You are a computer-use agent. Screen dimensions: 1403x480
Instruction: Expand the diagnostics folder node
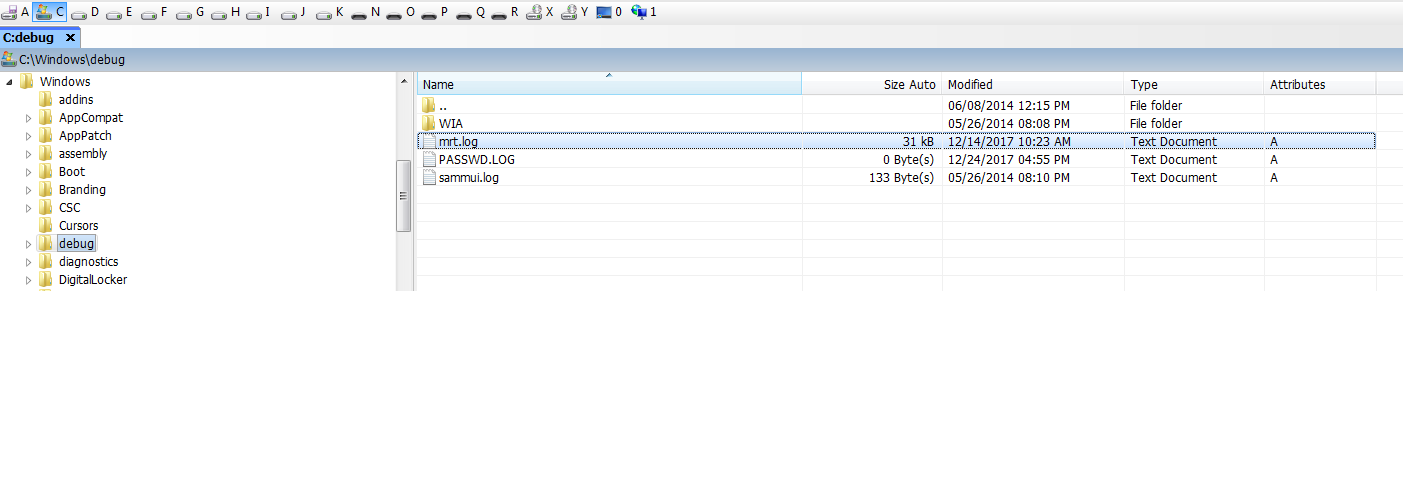coord(28,262)
